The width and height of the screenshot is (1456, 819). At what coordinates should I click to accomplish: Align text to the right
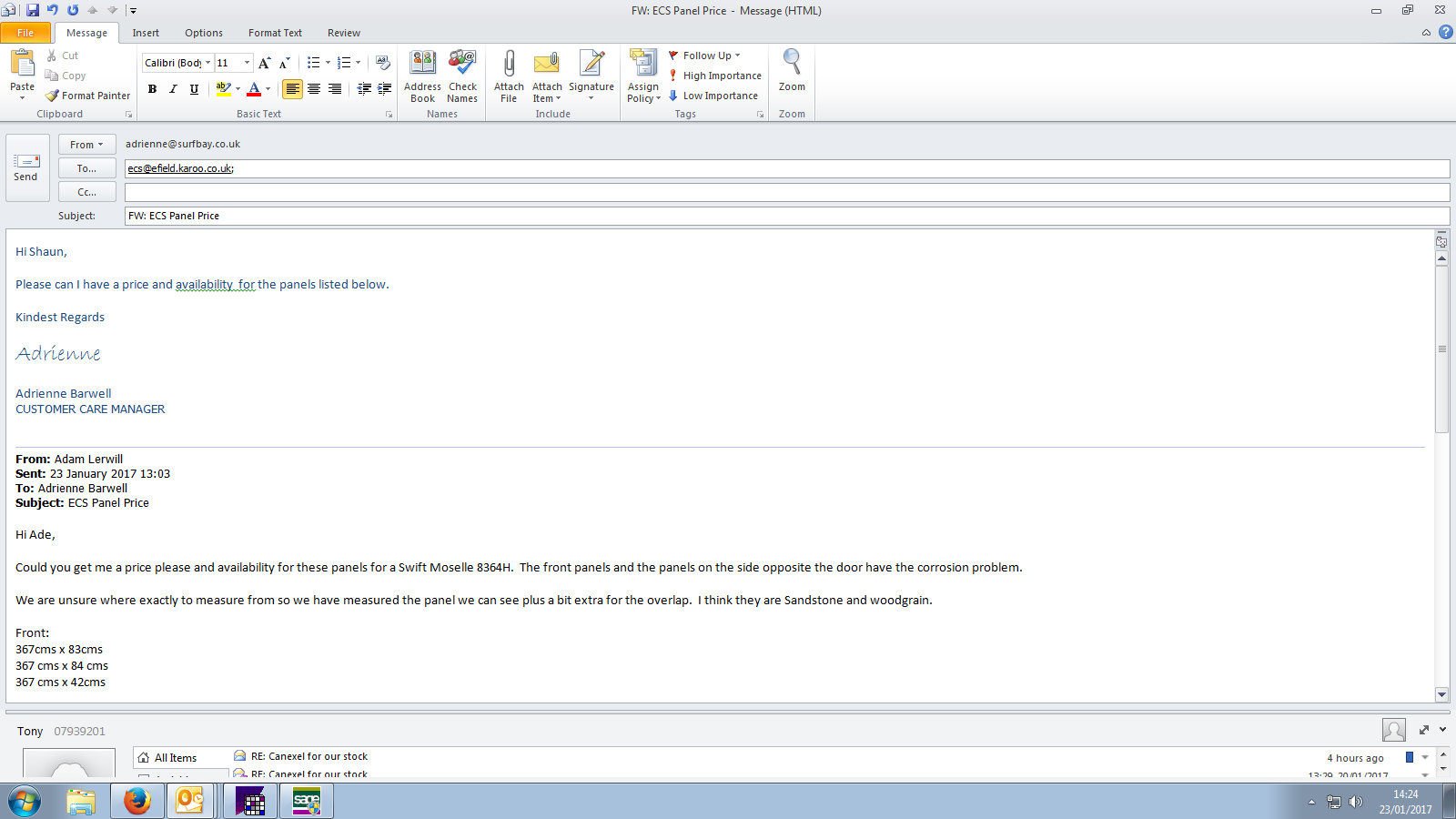click(335, 89)
